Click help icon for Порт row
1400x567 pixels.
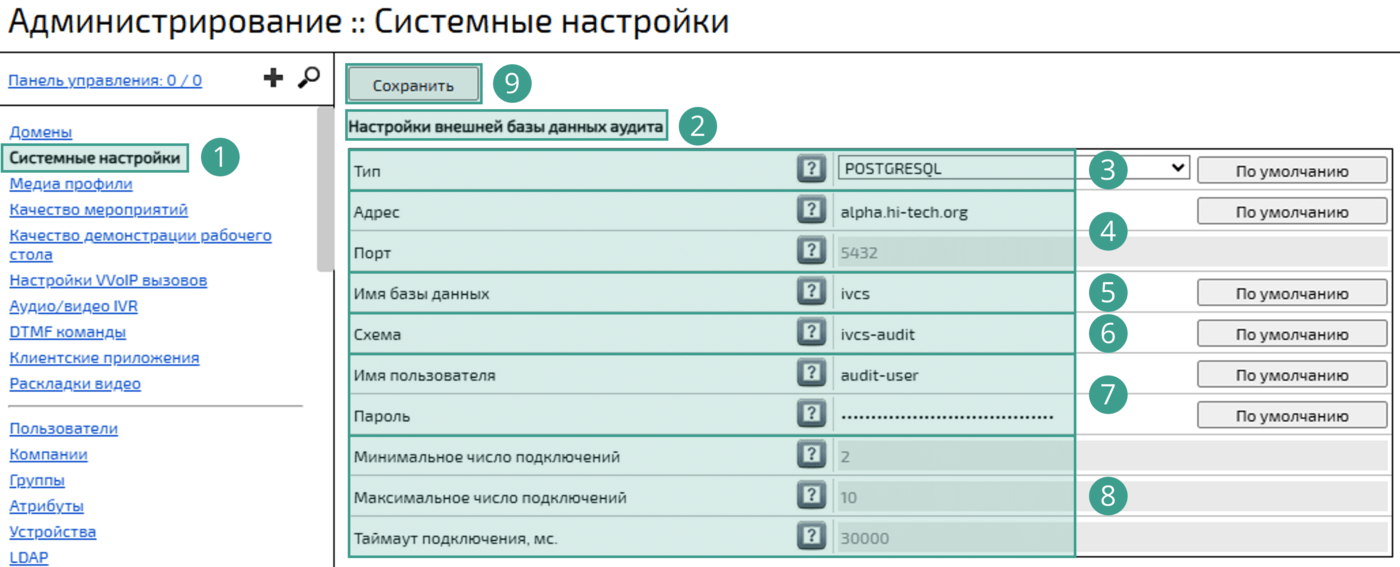point(811,251)
